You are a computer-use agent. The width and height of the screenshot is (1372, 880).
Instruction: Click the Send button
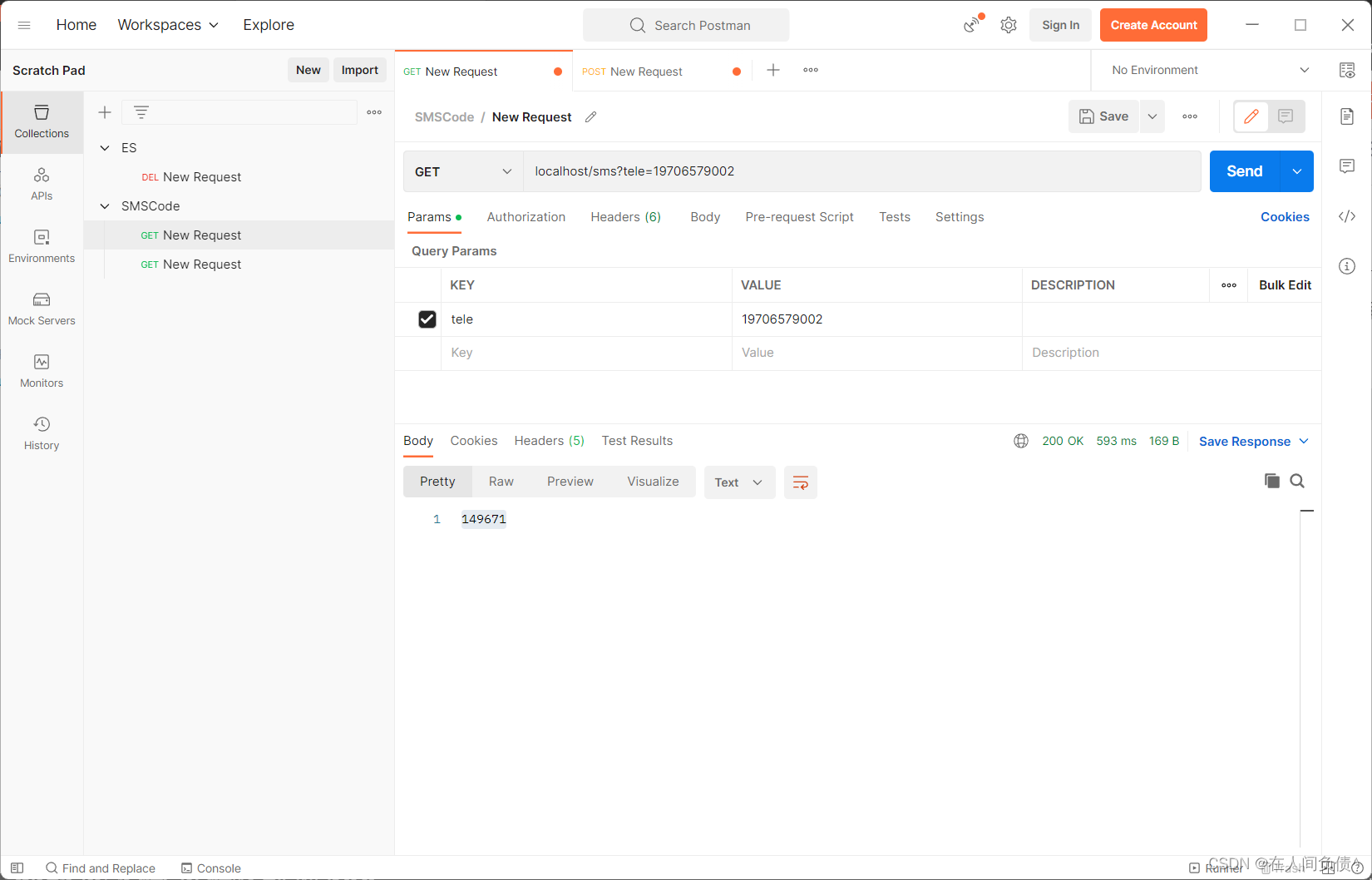[x=1245, y=171]
